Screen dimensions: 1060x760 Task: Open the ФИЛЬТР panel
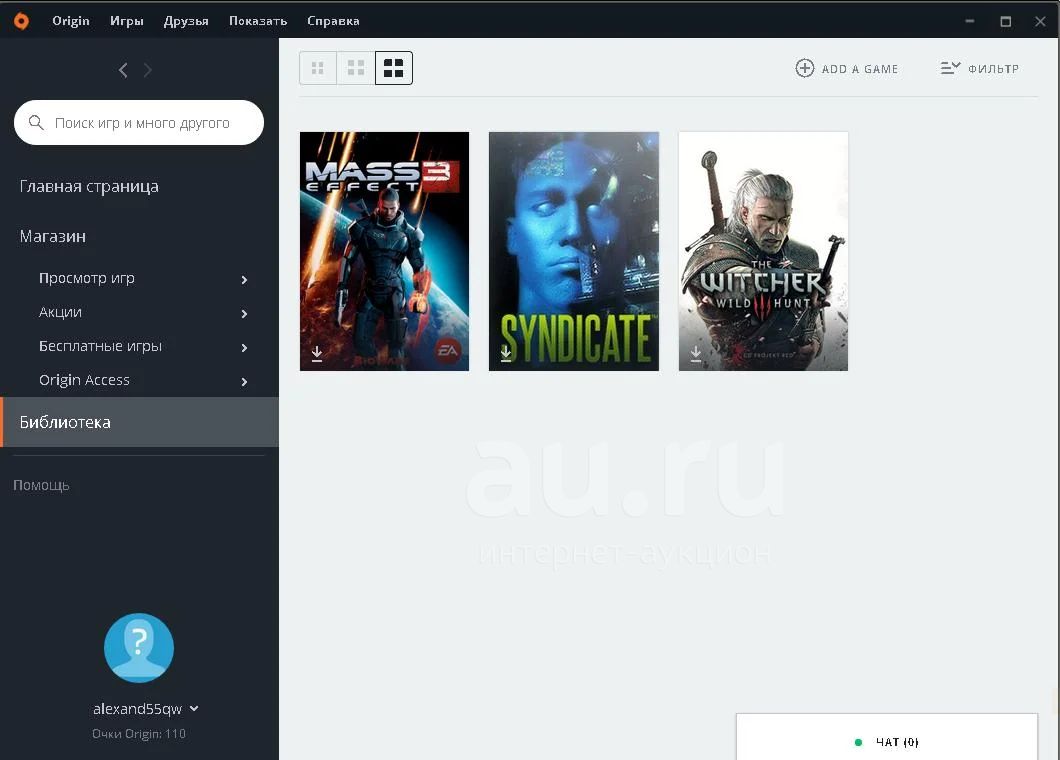click(x=980, y=68)
